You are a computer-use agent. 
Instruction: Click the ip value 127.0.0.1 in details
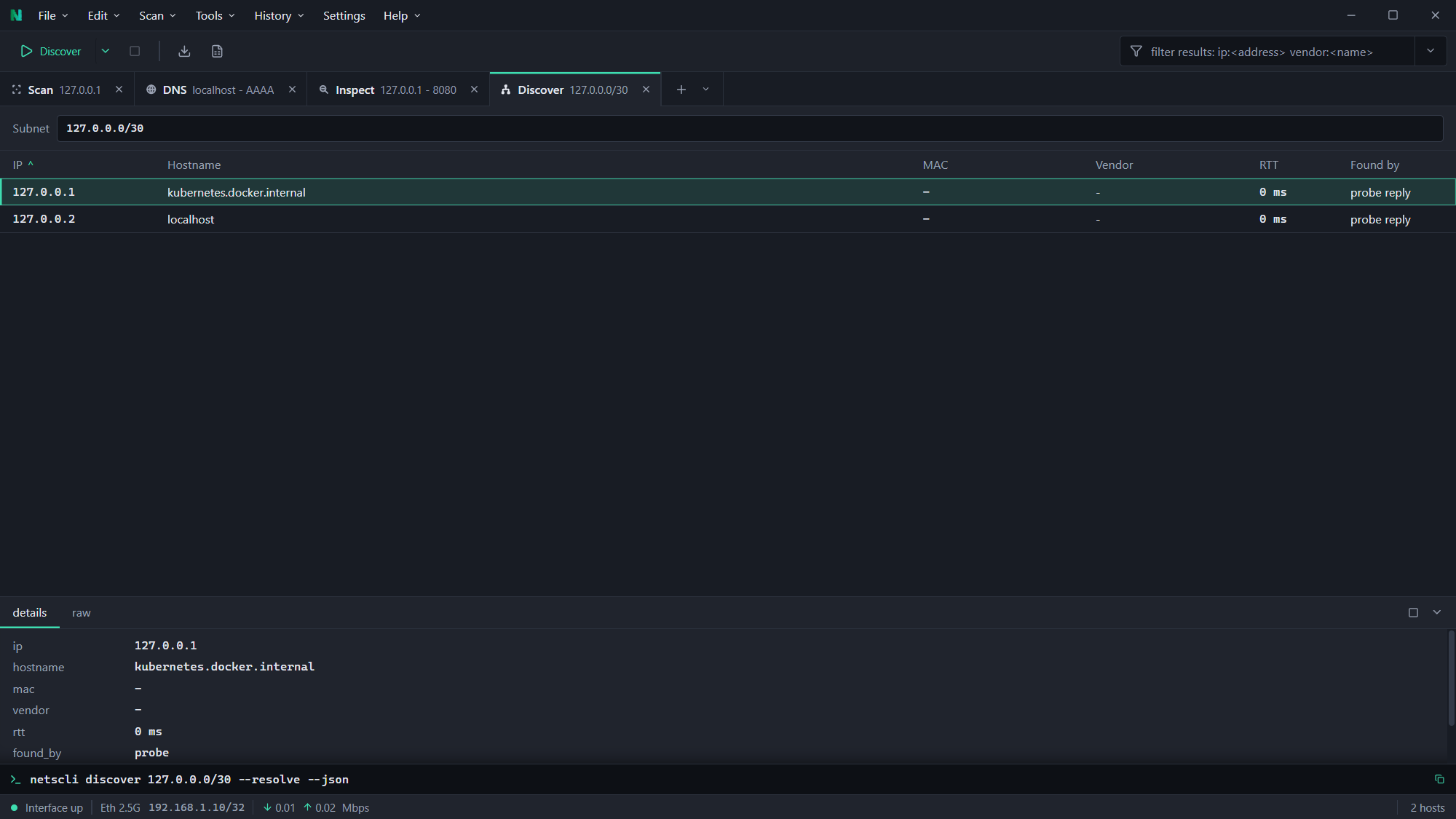[x=165, y=645]
